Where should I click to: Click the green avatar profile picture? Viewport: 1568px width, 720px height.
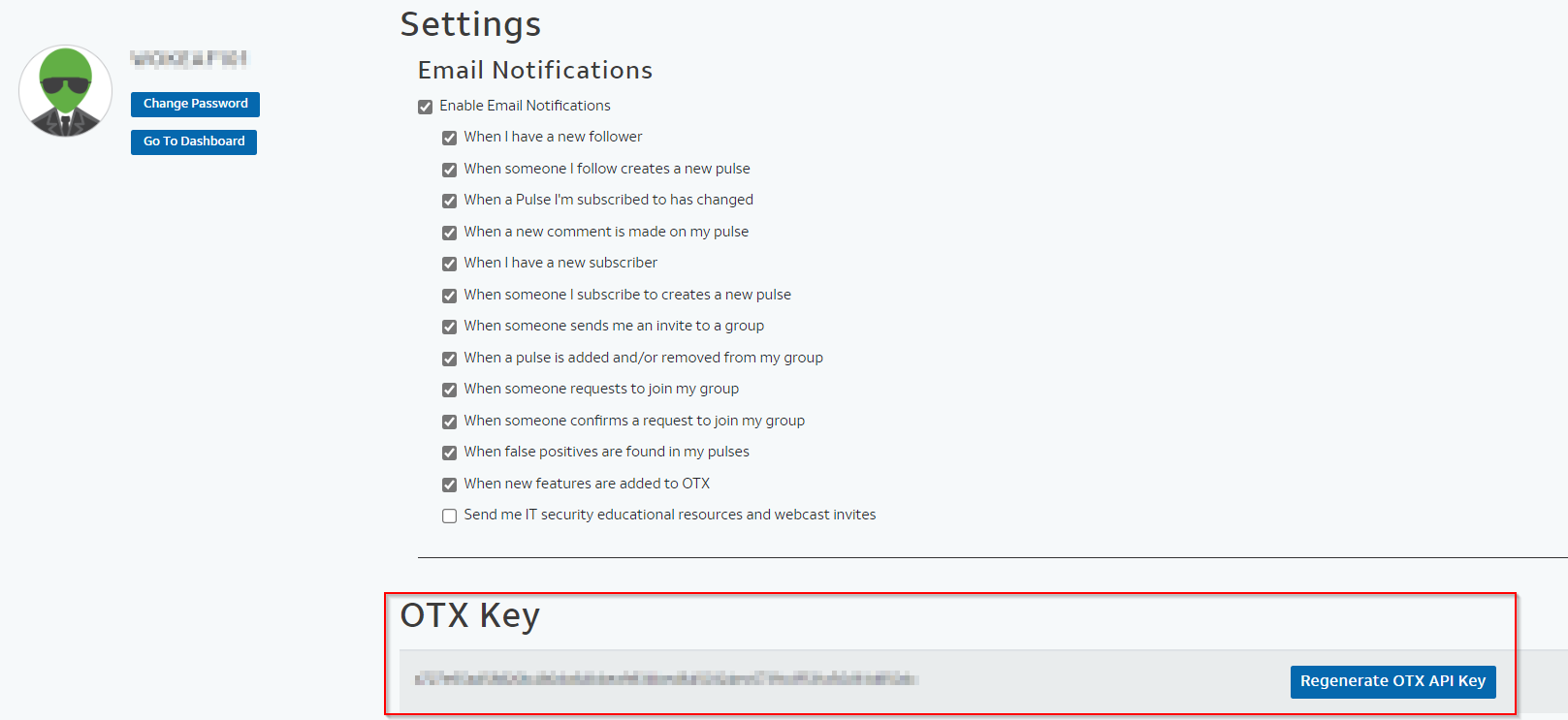[65, 90]
